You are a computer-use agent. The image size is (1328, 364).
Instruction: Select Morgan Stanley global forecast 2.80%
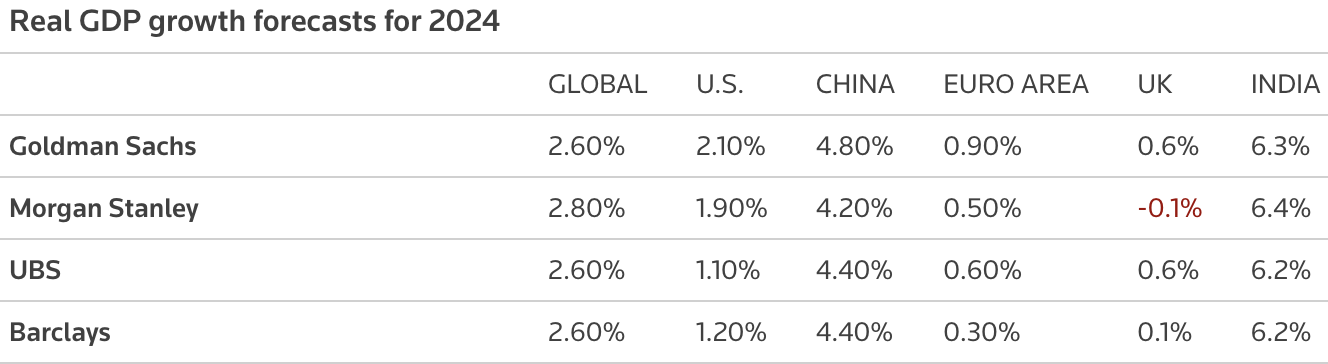tap(586, 208)
